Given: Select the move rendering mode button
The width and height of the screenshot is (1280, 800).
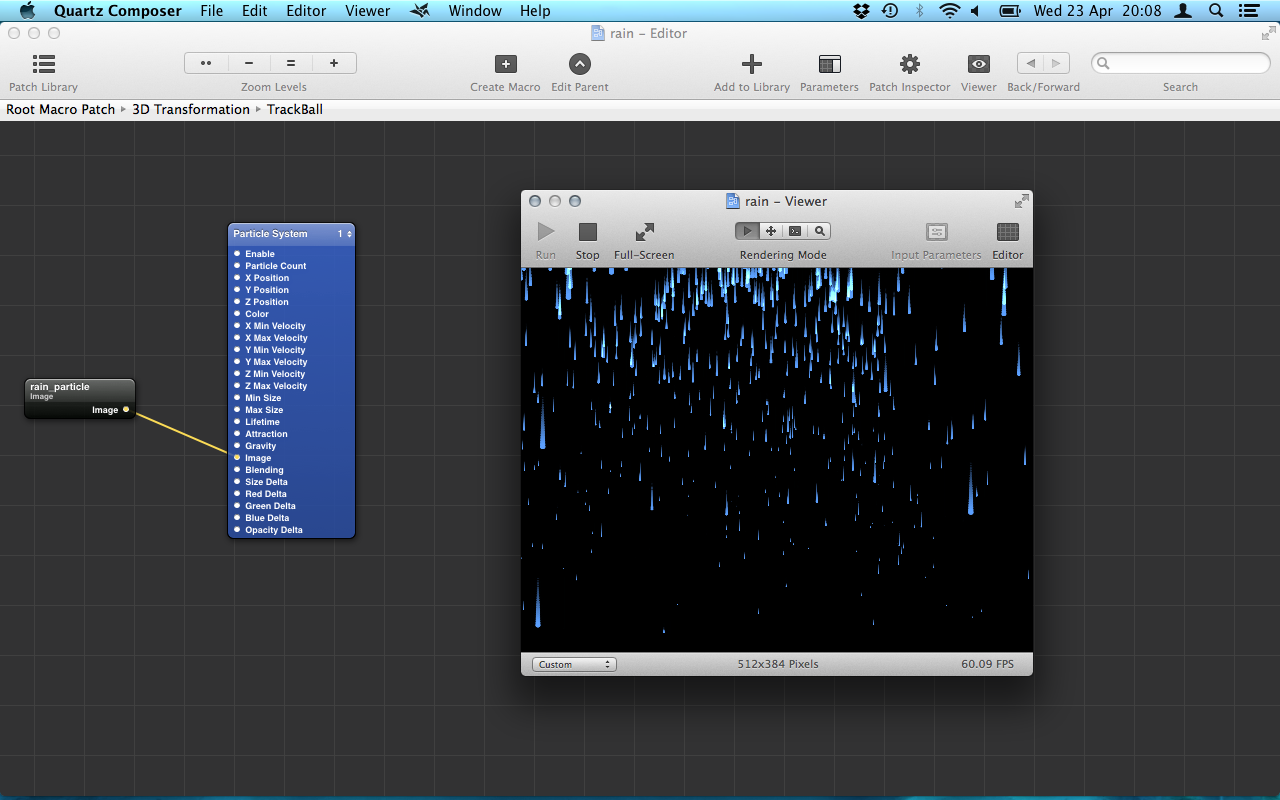Looking at the screenshot, I should point(771,231).
